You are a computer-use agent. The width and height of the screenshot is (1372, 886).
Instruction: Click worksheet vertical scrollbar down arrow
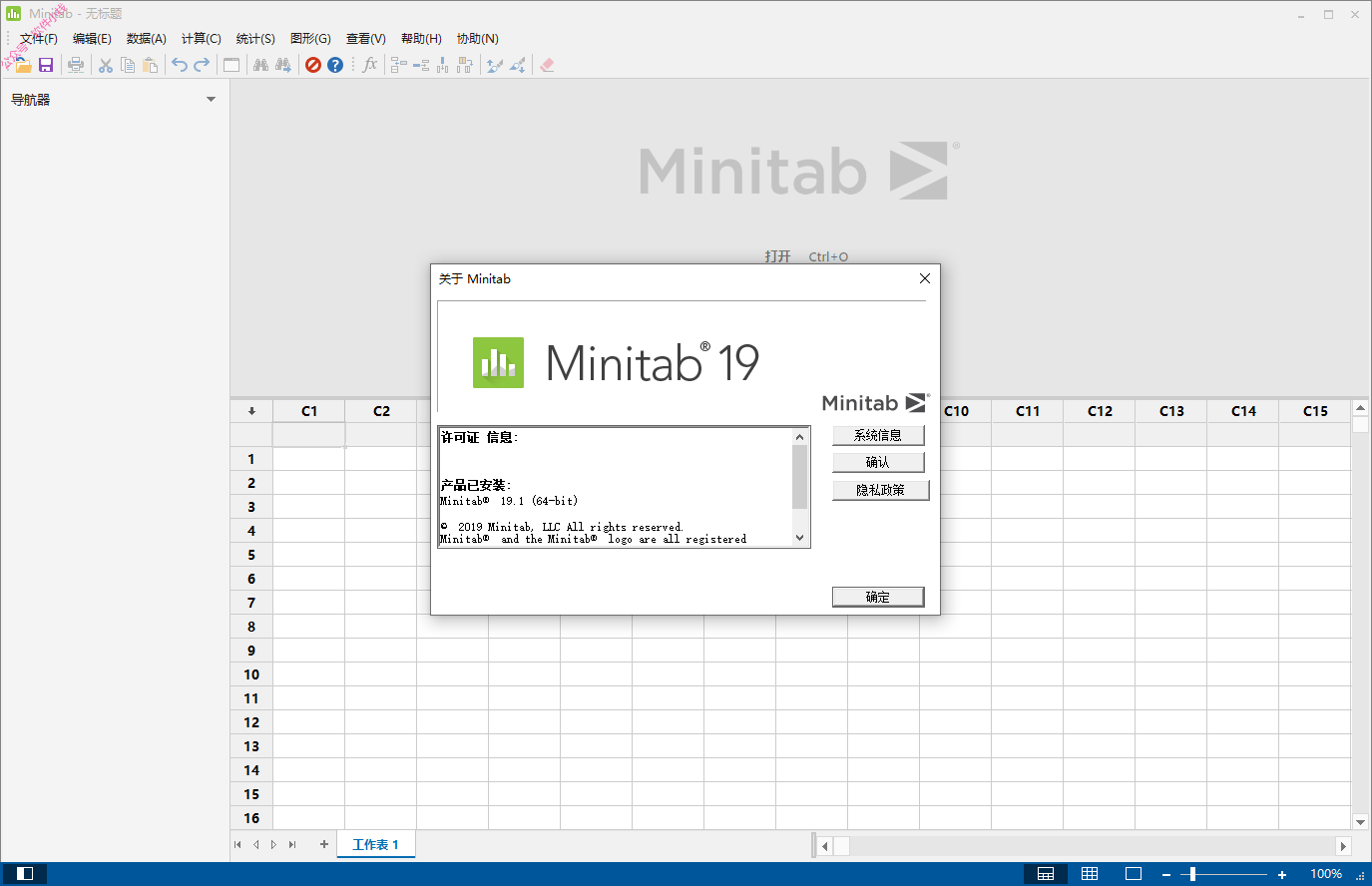1360,822
